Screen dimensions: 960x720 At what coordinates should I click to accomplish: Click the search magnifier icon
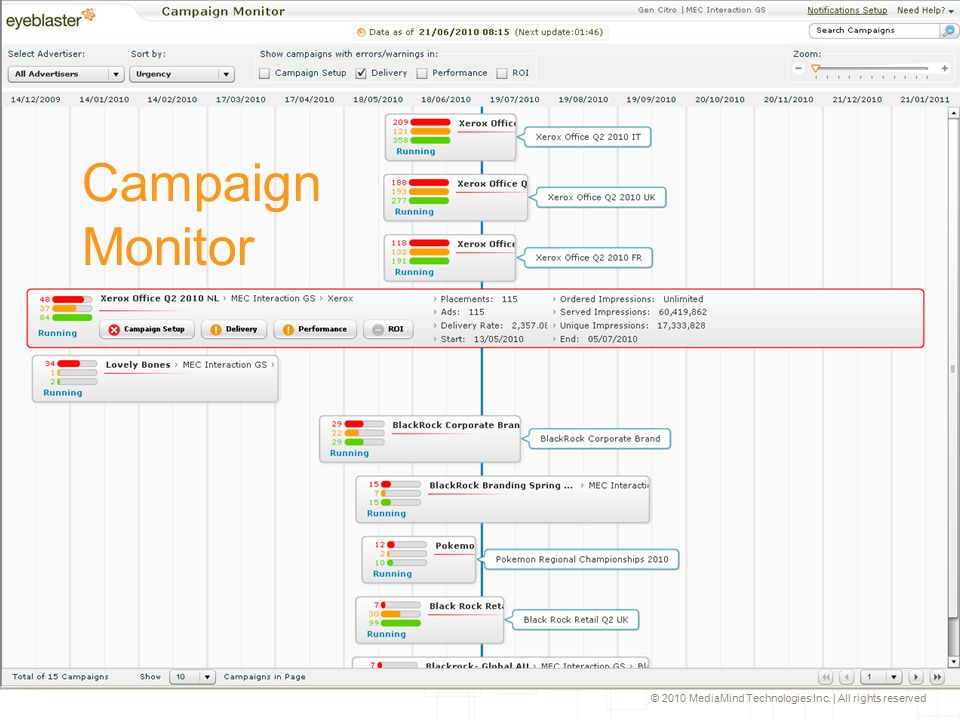948,31
